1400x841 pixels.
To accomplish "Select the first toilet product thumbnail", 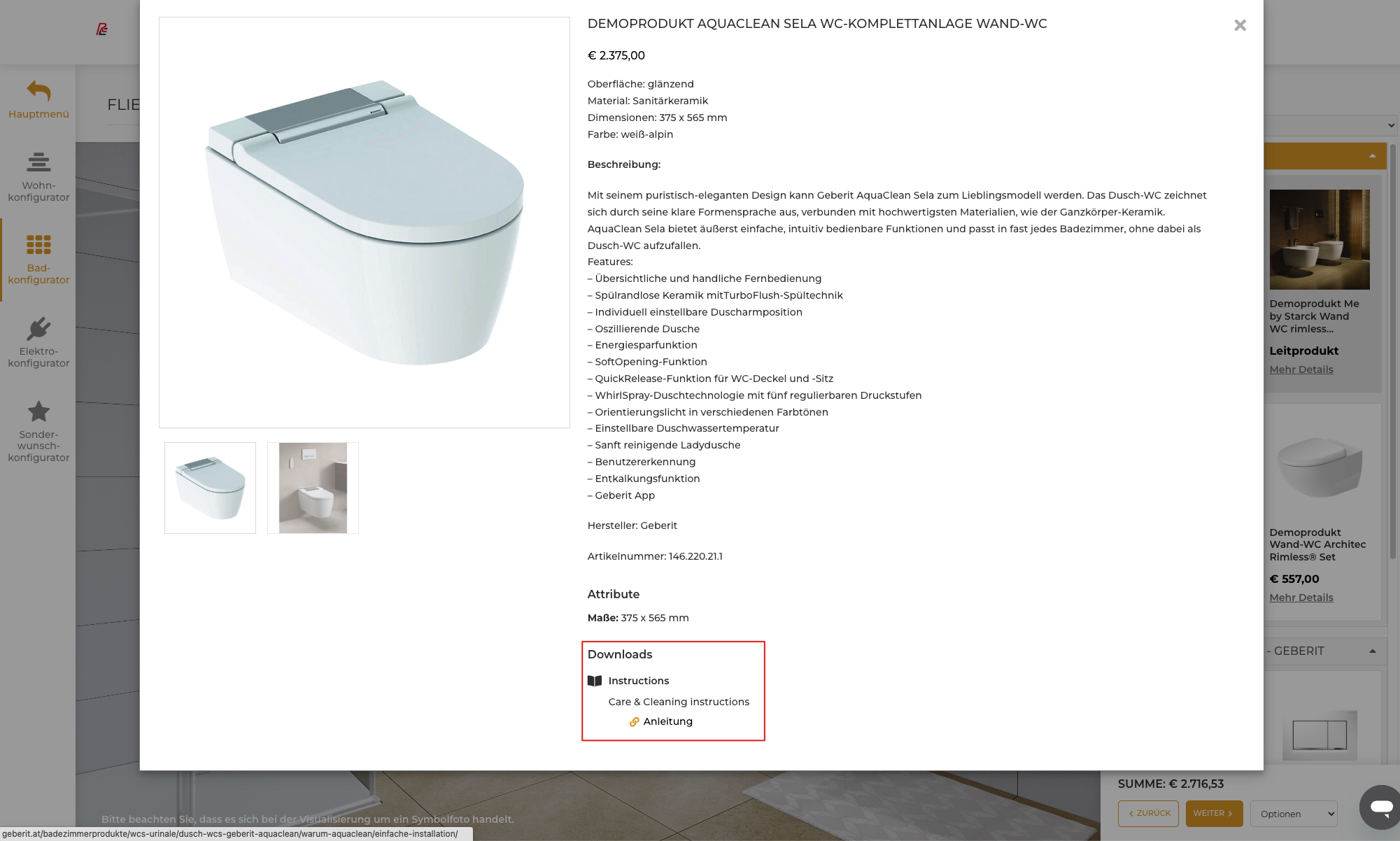I will point(210,488).
